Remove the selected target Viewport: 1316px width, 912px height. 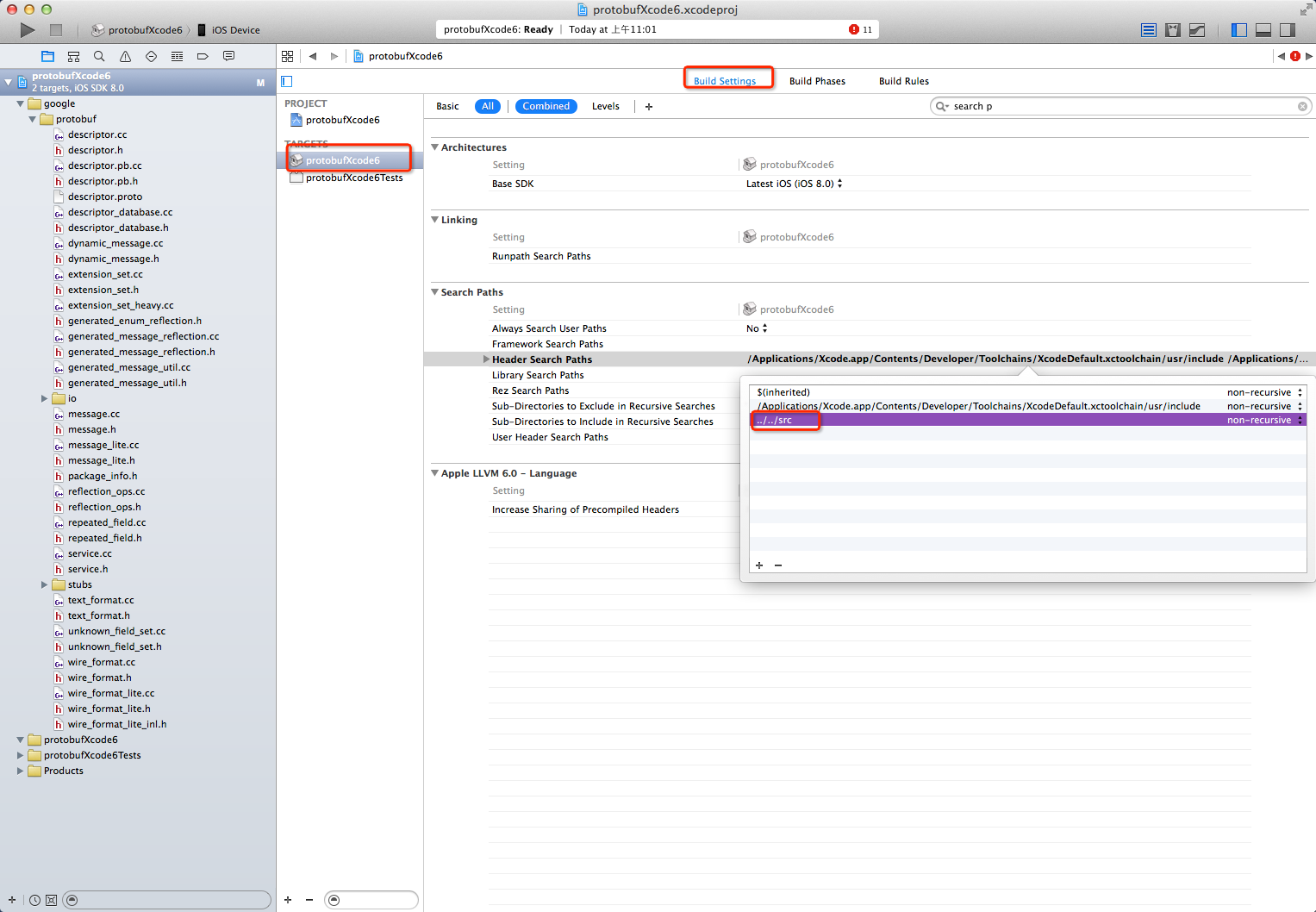[x=309, y=900]
